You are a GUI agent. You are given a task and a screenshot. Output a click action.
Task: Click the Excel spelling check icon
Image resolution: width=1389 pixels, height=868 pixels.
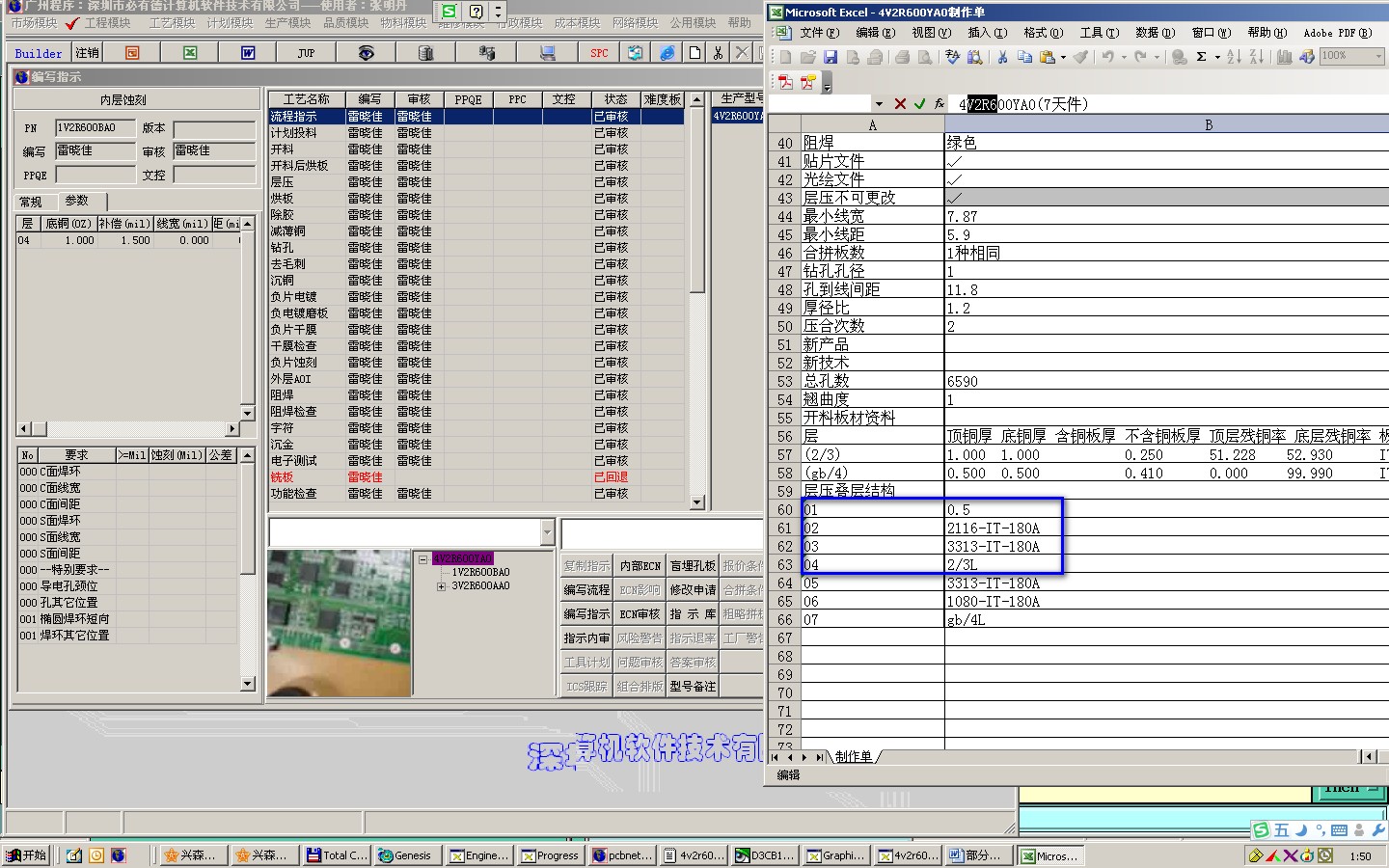(952, 57)
